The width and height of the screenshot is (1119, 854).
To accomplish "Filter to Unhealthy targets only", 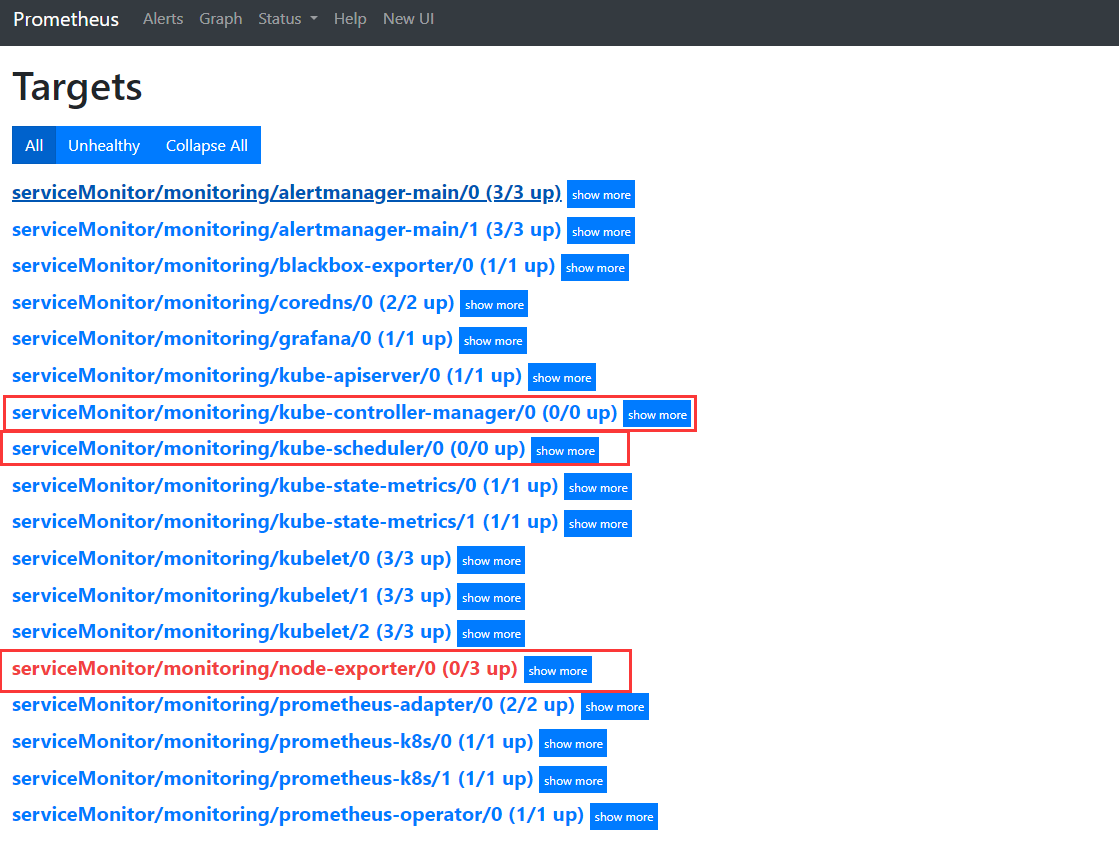I will coord(104,146).
